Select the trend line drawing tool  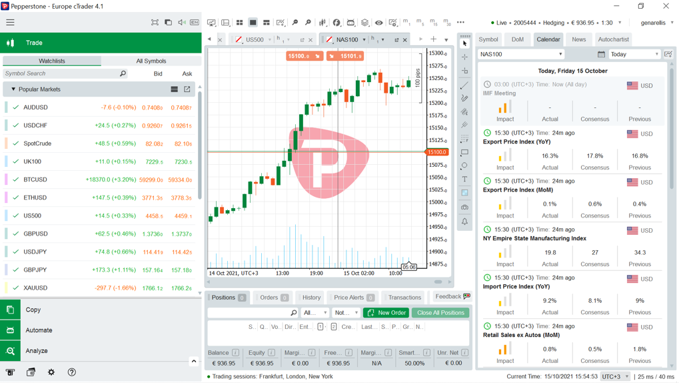click(464, 85)
